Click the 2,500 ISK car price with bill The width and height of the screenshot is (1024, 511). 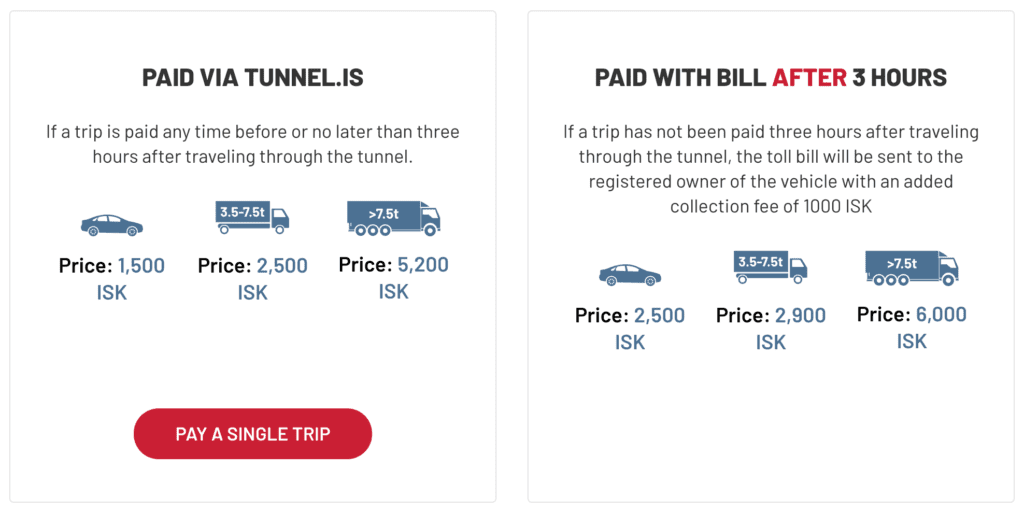click(x=659, y=316)
